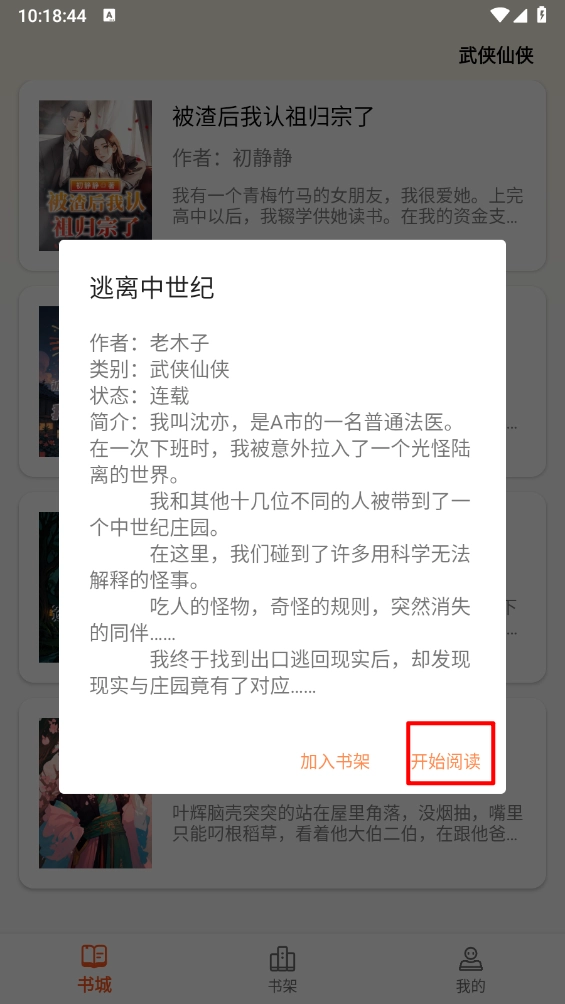Open the 书架 bookshelf icon
This screenshot has width=565, height=1004.
pos(282,959)
